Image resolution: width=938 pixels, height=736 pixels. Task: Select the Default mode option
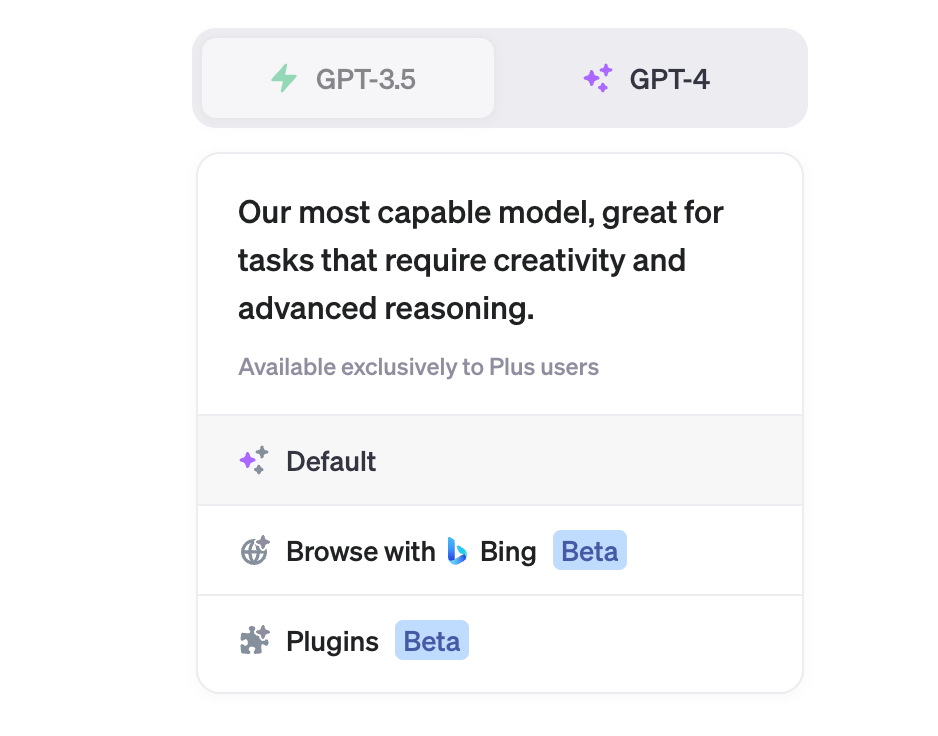500,460
